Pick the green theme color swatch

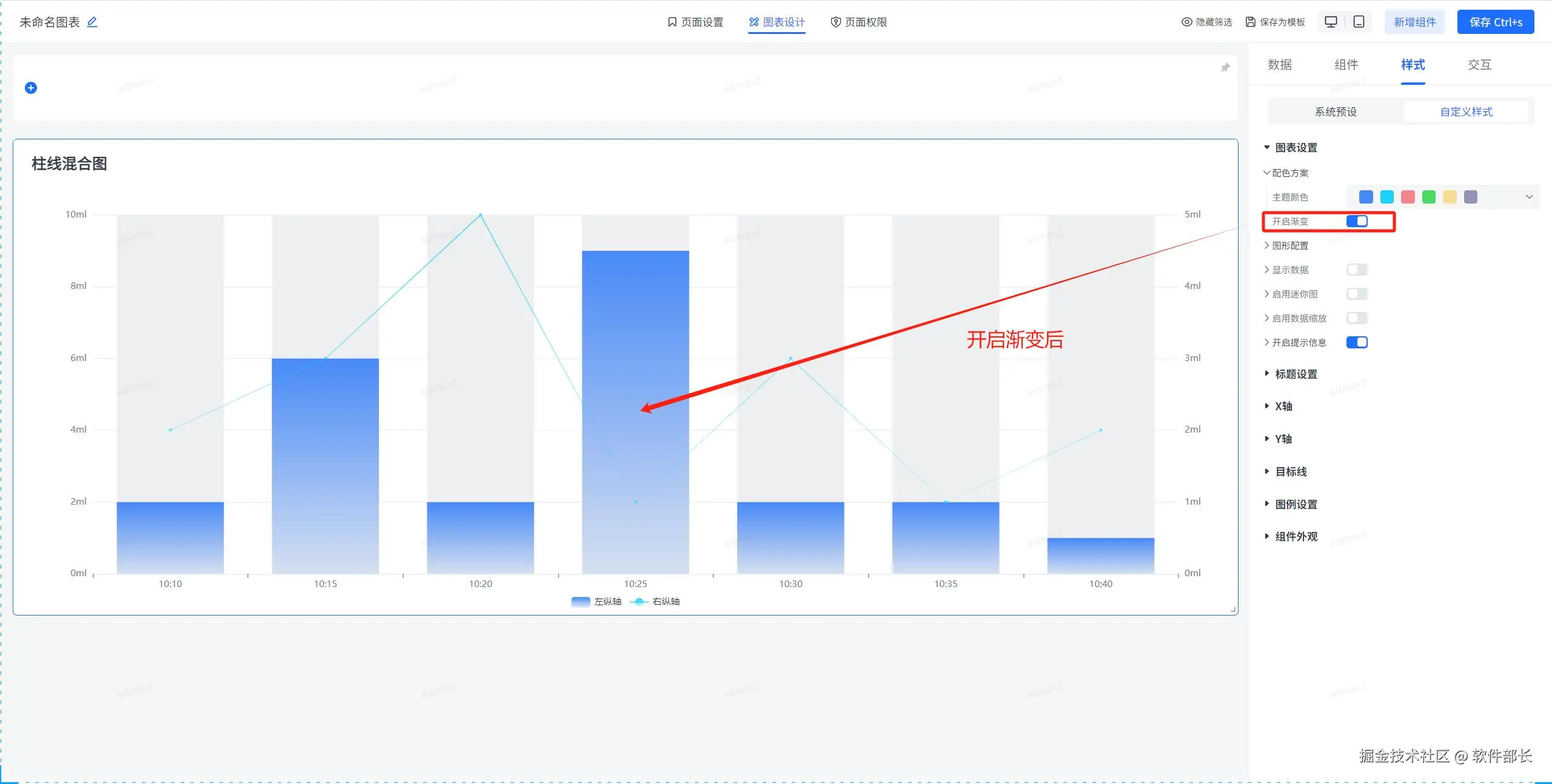(1429, 197)
